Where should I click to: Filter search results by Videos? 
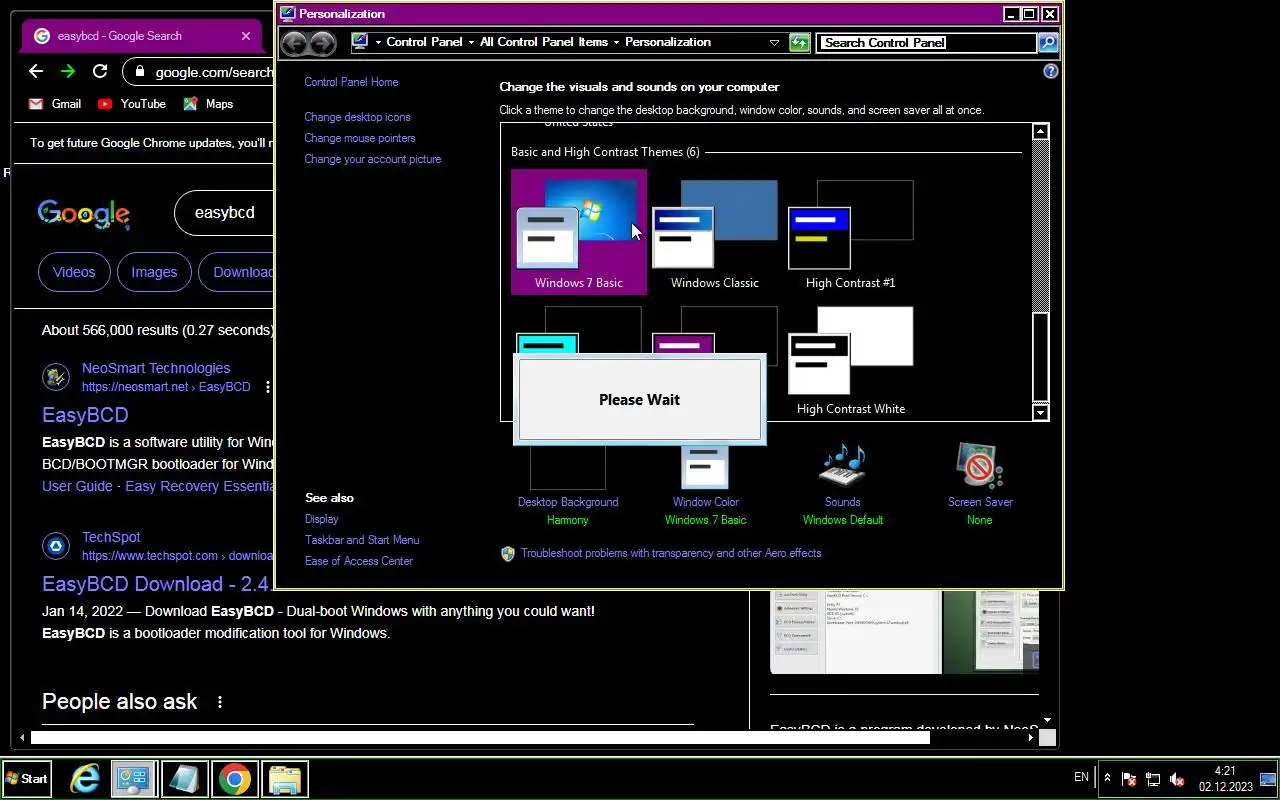(74, 272)
